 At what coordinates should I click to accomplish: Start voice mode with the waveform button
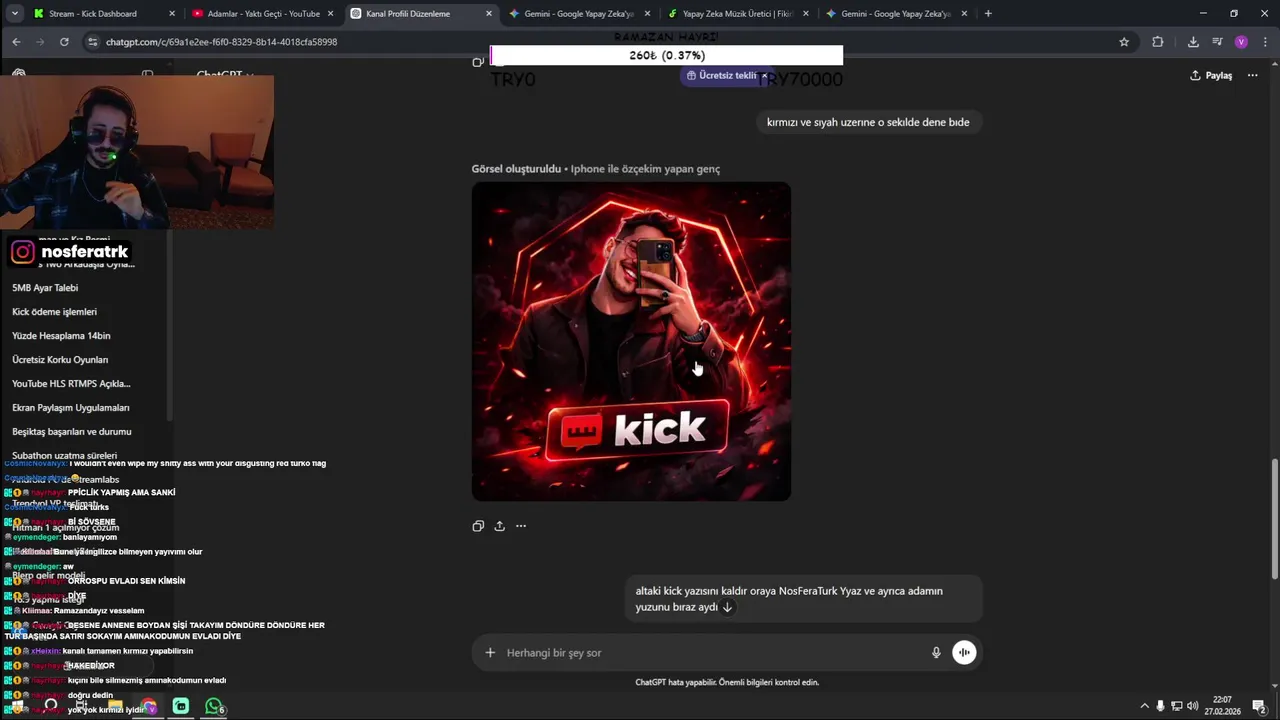pyautogui.click(x=964, y=653)
